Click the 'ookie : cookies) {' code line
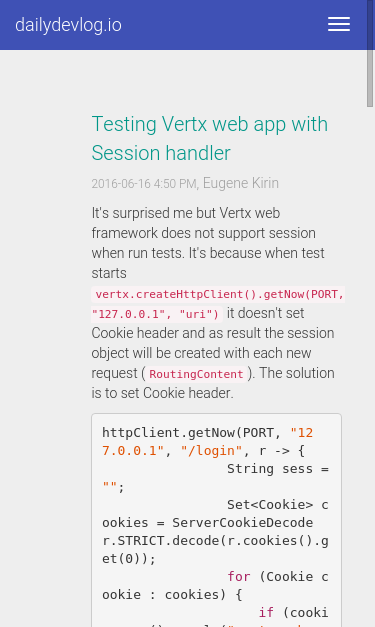This screenshot has height=627, width=375. click(172, 595)
